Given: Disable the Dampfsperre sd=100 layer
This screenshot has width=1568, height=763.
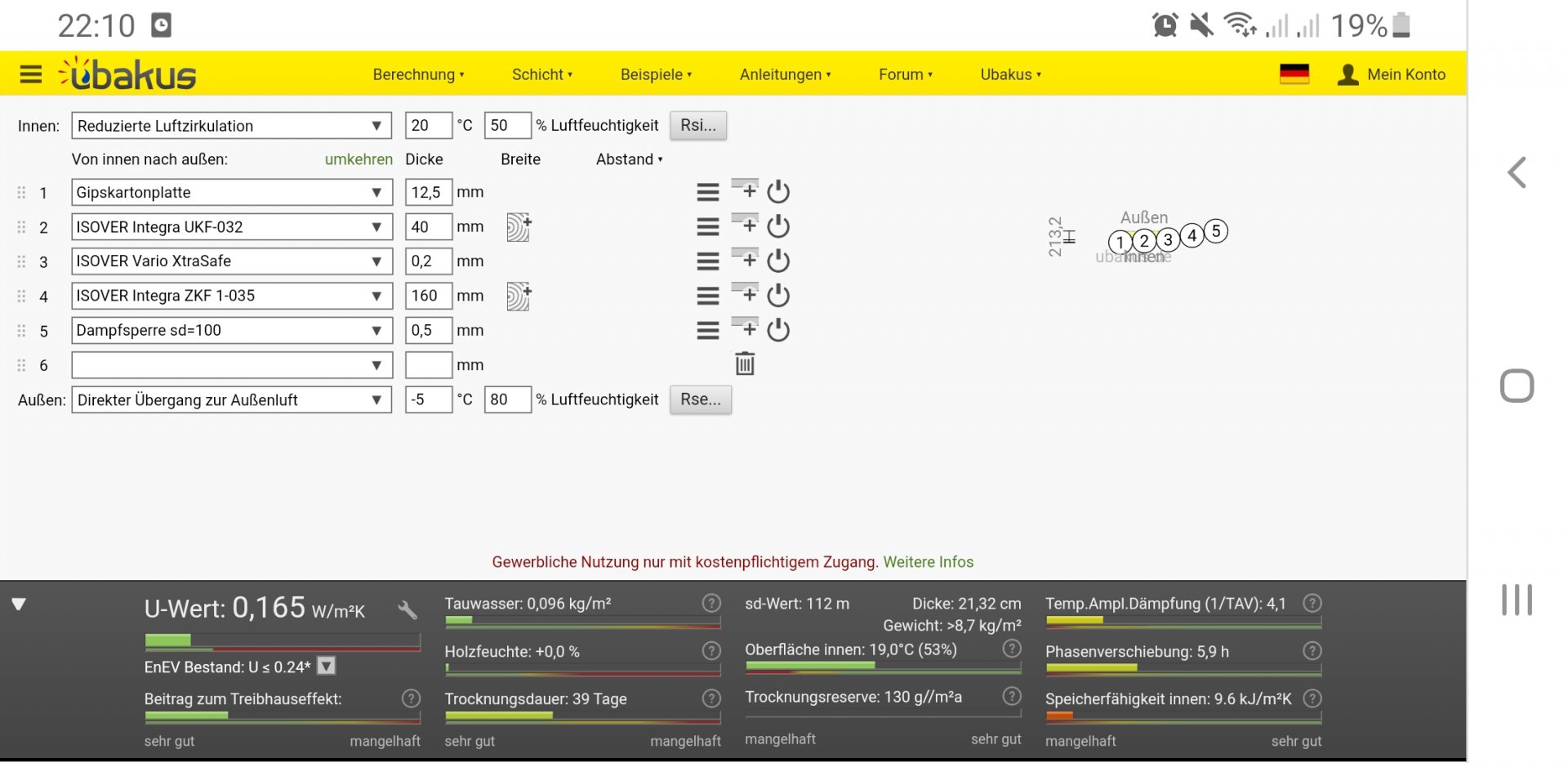Looking at the screenshot, I should click(x=778, y=330).
